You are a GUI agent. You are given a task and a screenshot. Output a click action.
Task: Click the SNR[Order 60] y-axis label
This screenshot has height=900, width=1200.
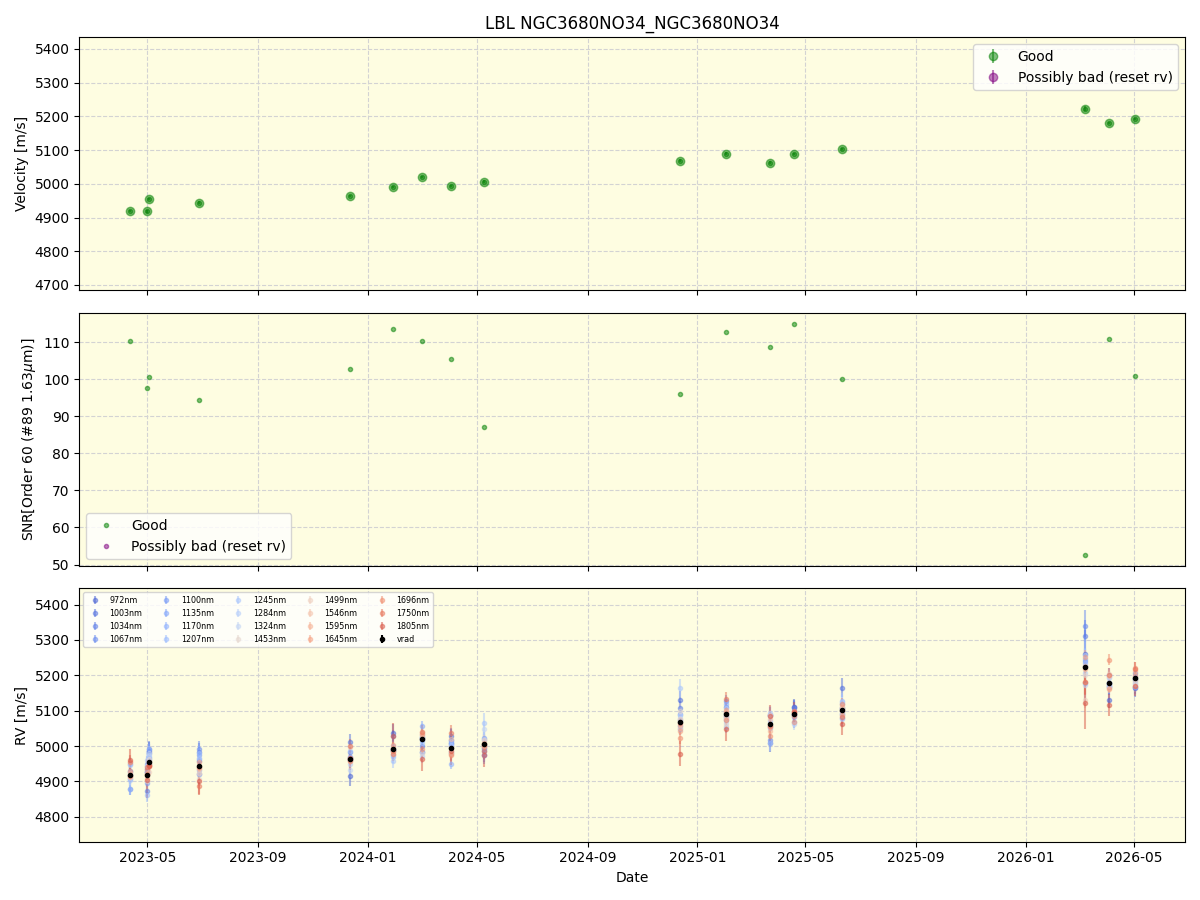[28, 439]
